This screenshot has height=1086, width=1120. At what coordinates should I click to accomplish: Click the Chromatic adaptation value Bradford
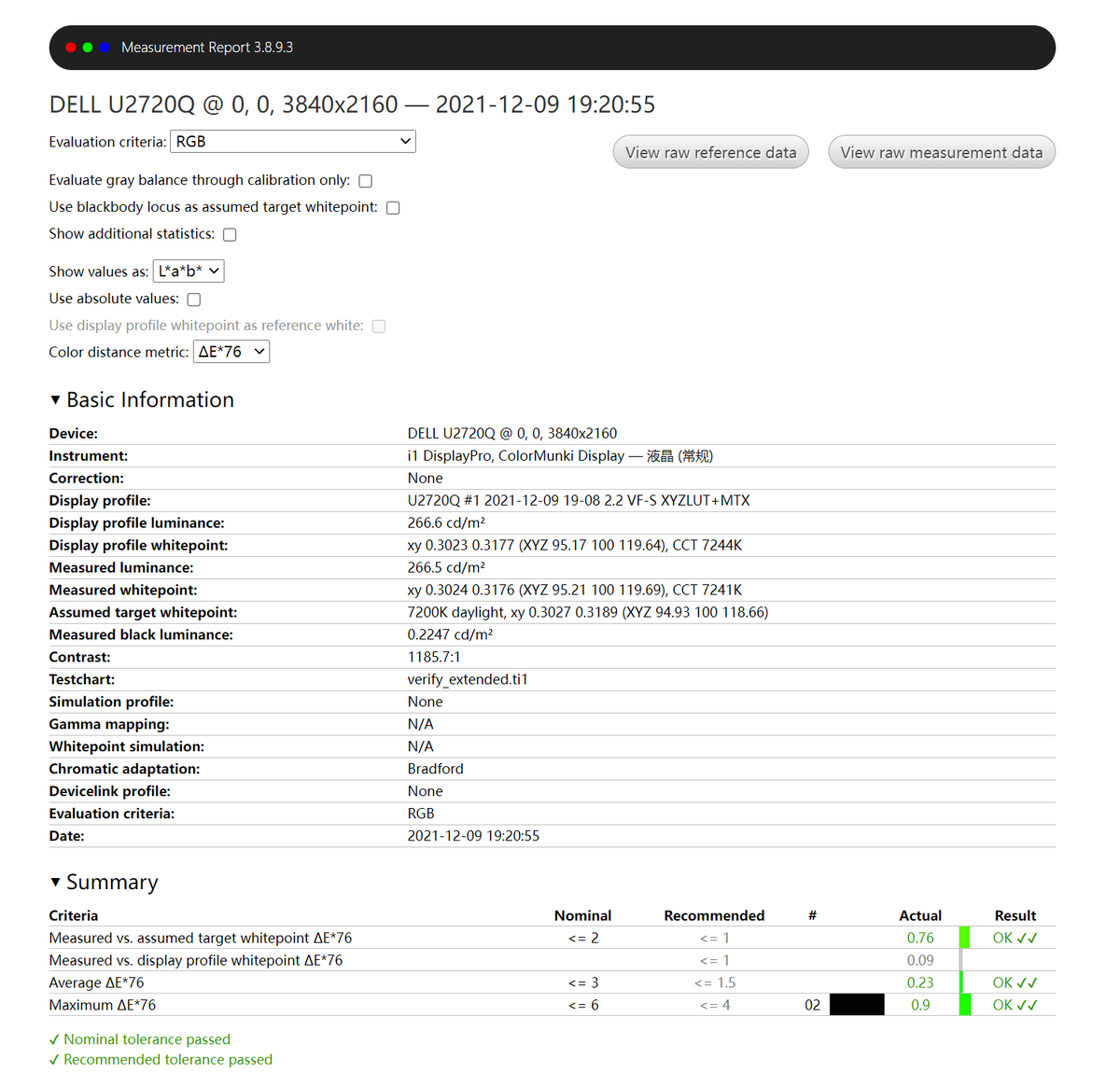pyautogui.click(x=436, y=770)
